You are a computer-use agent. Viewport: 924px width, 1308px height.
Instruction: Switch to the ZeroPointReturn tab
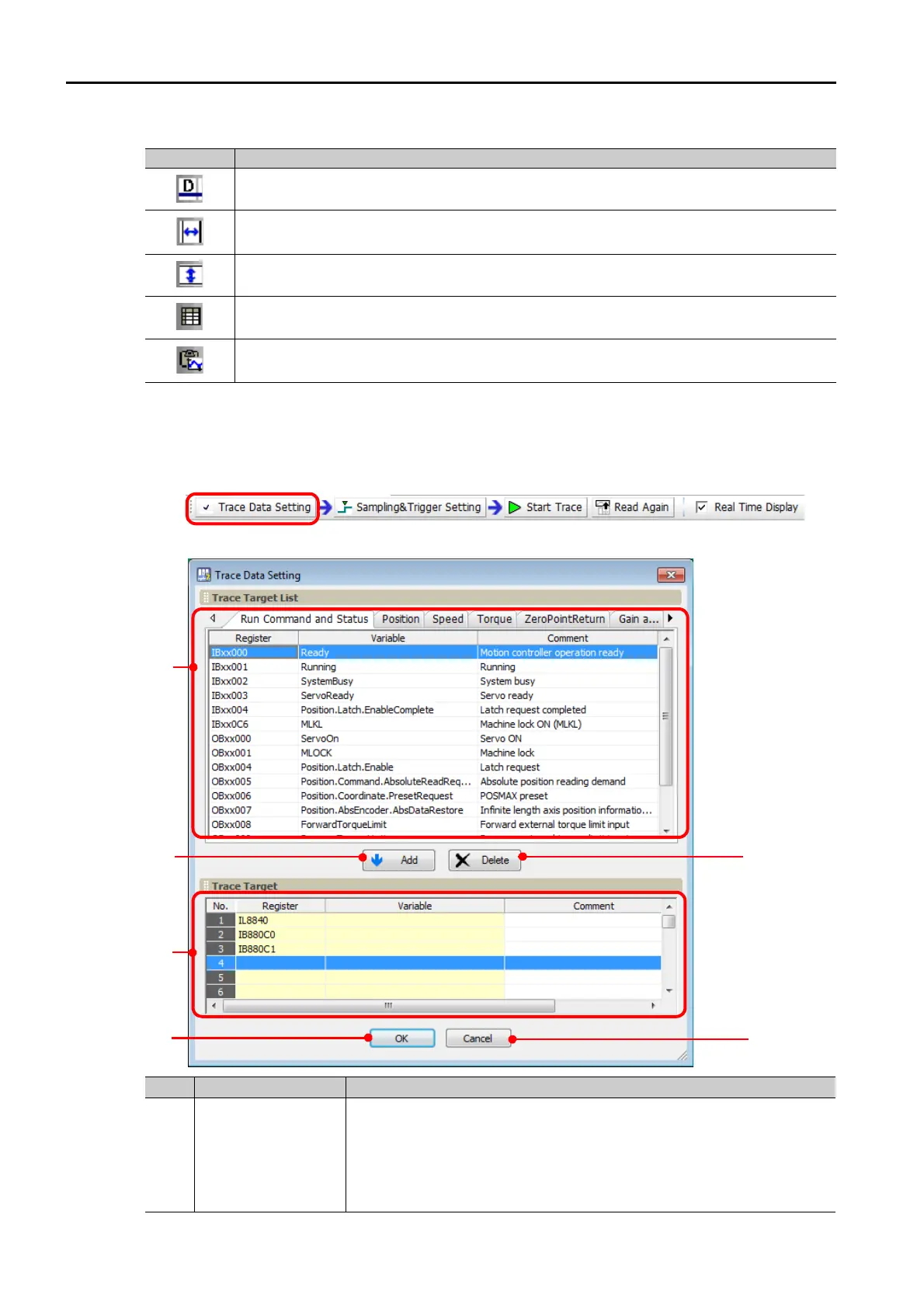coord(564,619)
